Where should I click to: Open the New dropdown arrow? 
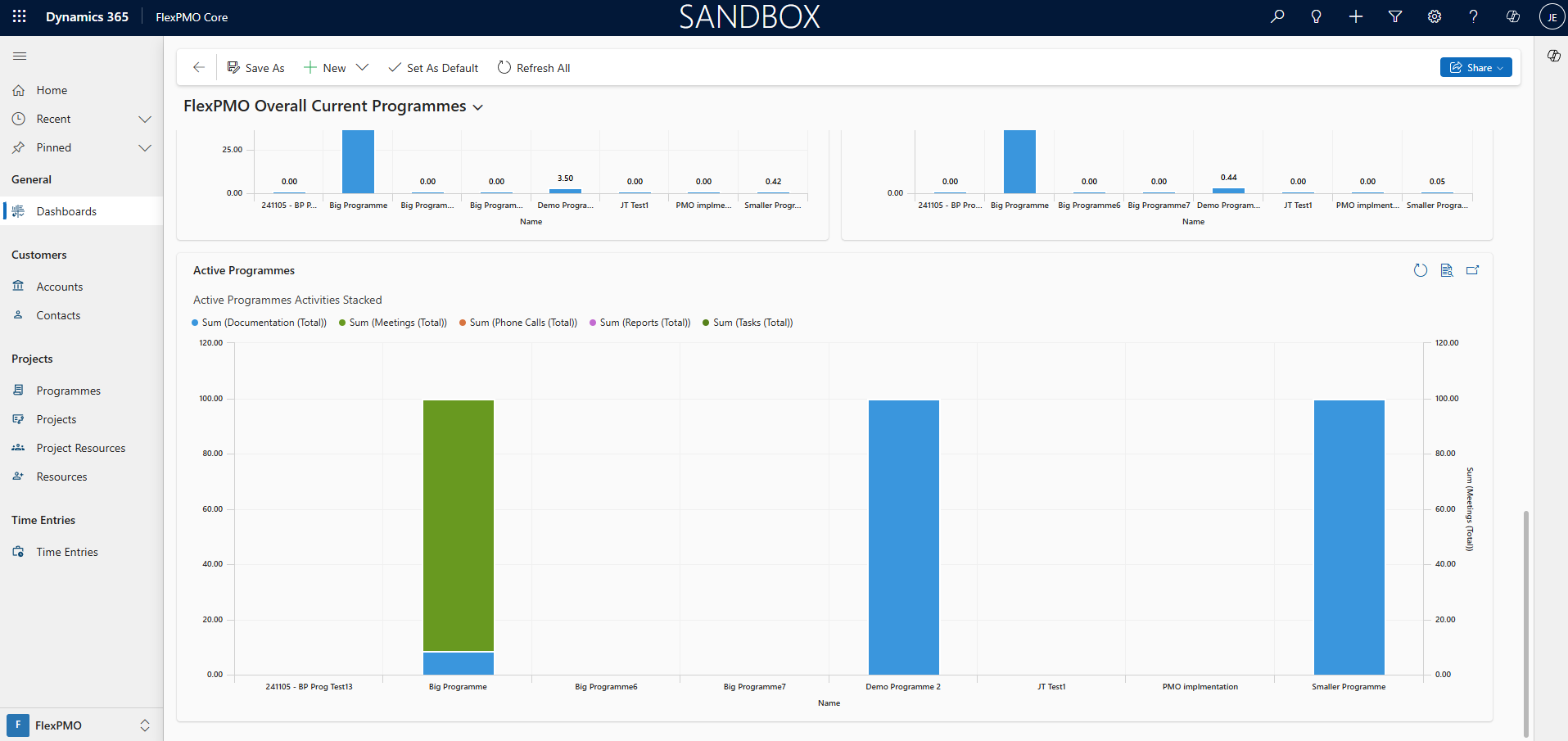pos(362,68)
